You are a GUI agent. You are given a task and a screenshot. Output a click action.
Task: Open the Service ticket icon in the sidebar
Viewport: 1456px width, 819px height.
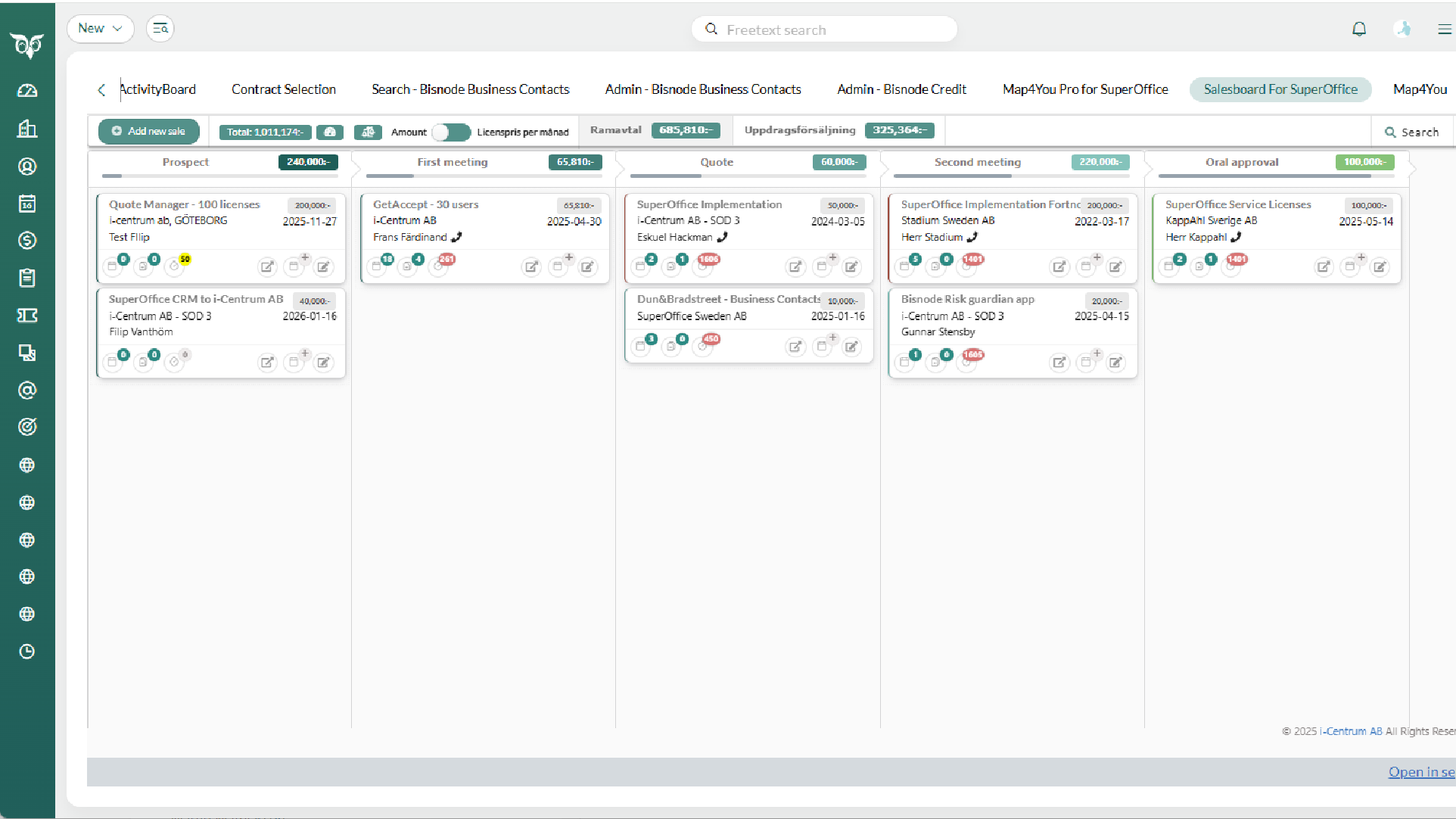pos(27,315)
